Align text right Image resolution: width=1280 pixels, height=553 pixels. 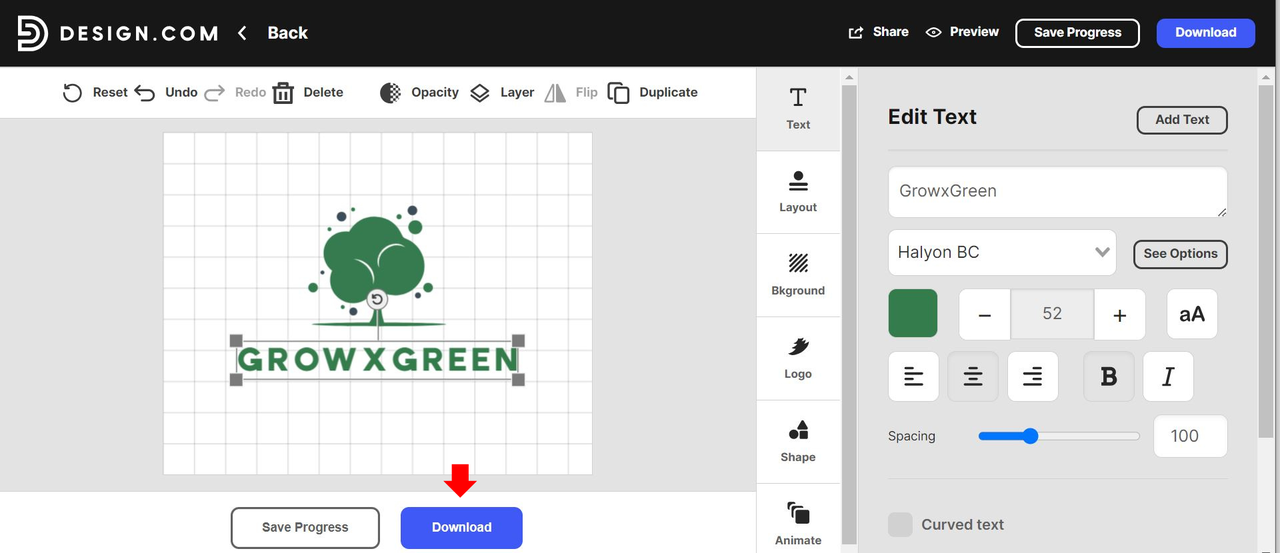point(1033,377)
